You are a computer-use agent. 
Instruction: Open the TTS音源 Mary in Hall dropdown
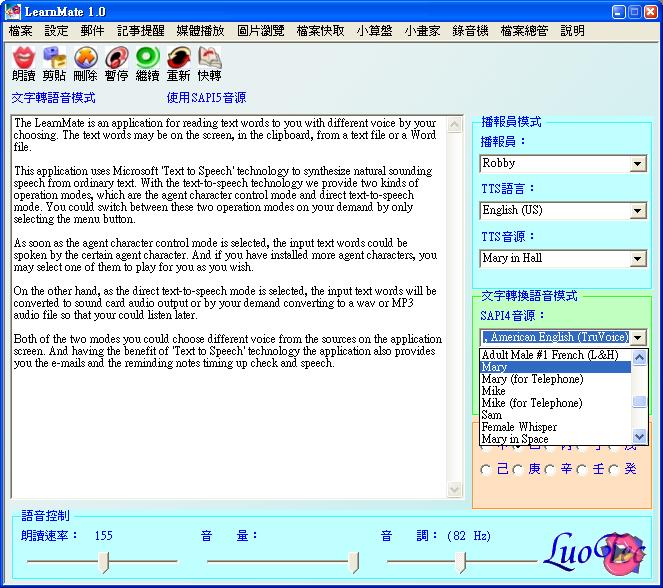coord(638,258)
